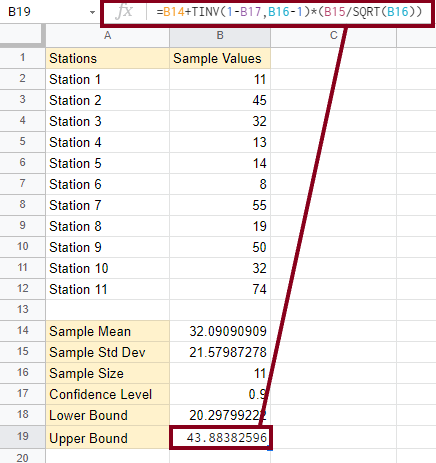Select the 'Sample Std Dev' label cell
Image resolution: width=436 pixels, height=463 pixels.
coord(107,352)
